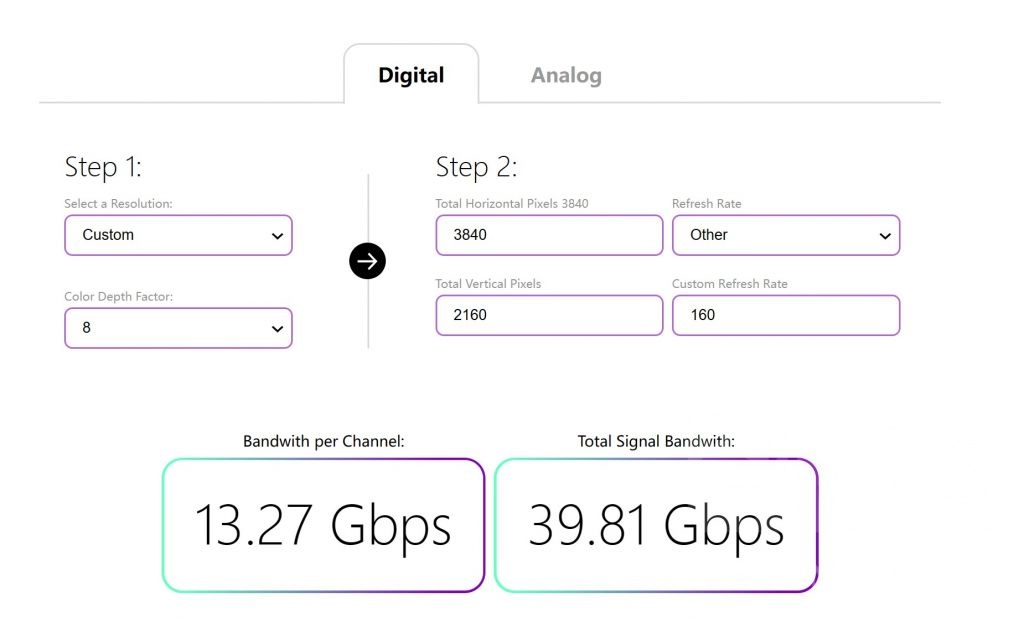
Task: Click into the Total Vertical Pixels field
Action: pyautogui.click(x=548, y=315)
